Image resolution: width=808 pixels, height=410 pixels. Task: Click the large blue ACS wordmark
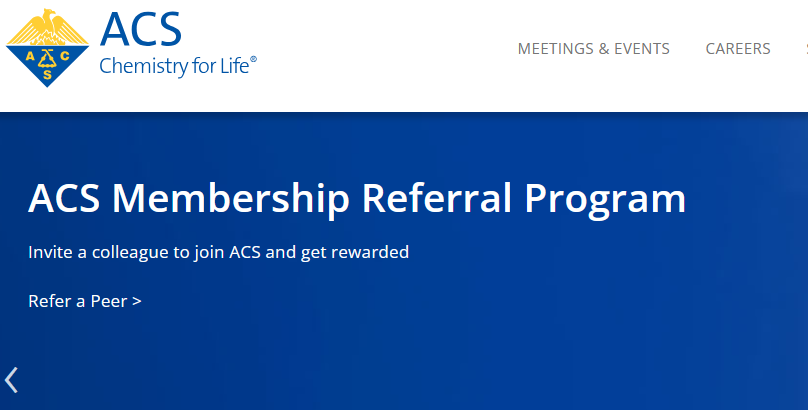[x=141, y=28]
